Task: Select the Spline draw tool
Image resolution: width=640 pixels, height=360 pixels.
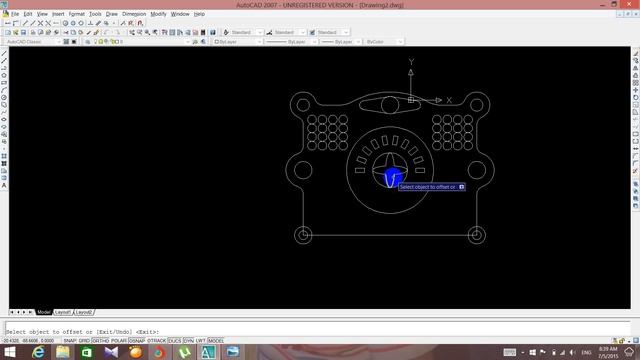Action: (4, 112)
